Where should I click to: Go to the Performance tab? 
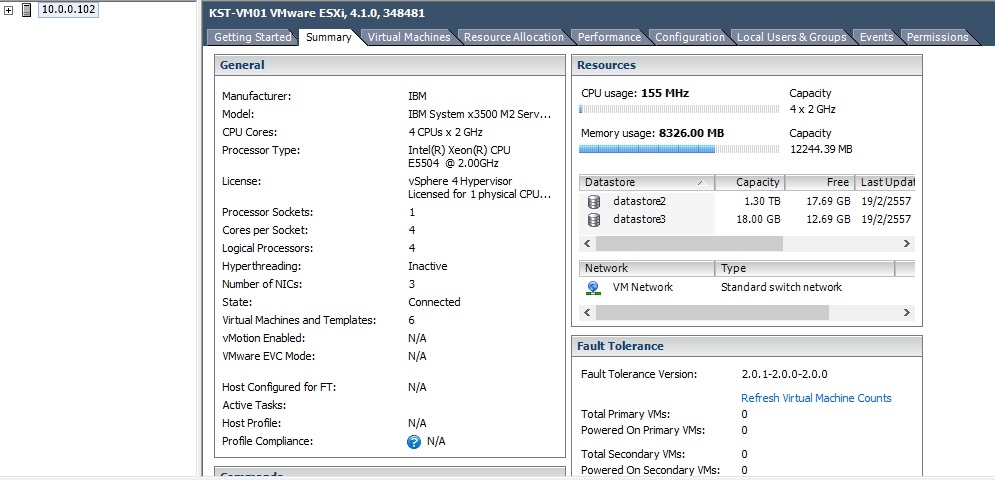click(609, 37)
